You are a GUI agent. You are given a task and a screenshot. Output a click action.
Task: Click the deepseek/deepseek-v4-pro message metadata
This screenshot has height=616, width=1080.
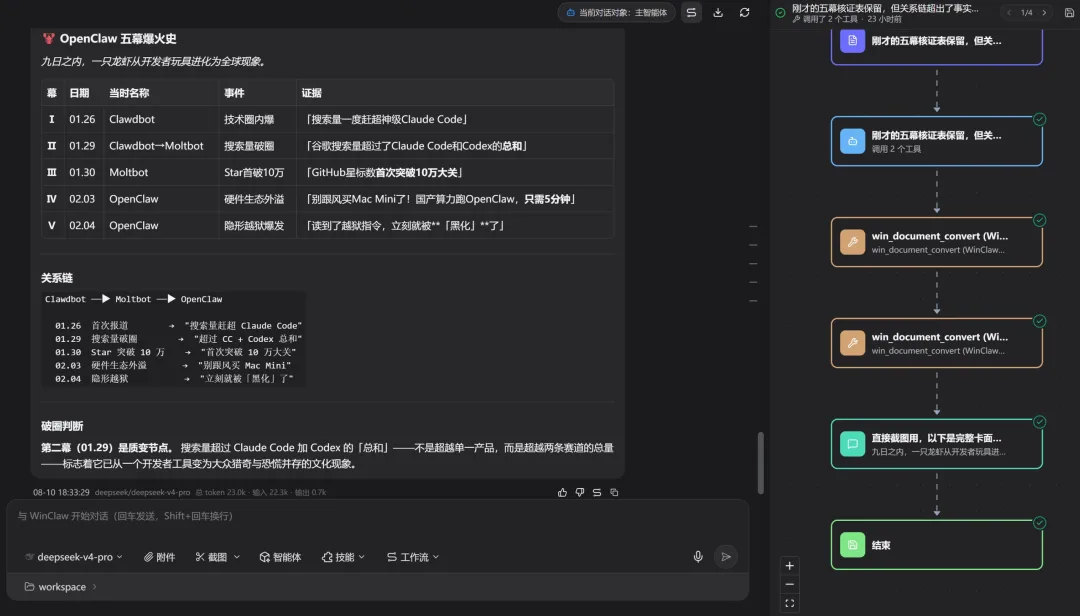[143, 493]
